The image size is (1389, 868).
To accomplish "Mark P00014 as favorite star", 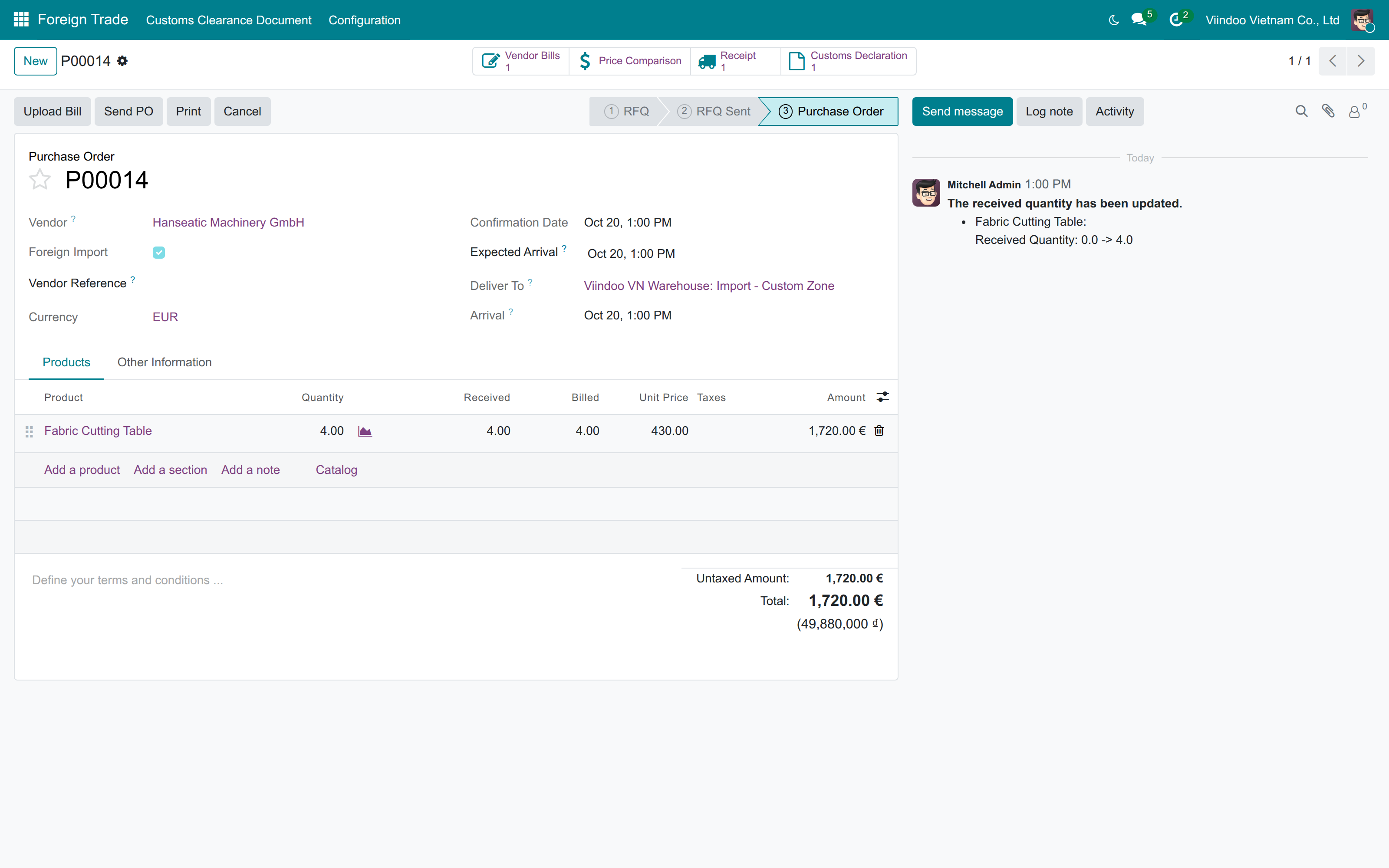I will pyautogui.click(x=40, y=180).
